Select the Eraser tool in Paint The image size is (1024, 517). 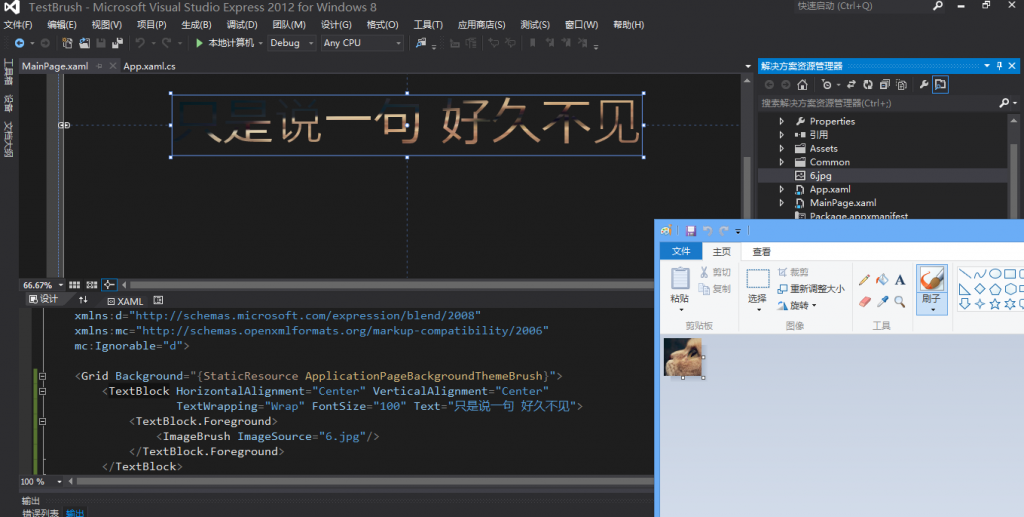(x=865, y=302)
